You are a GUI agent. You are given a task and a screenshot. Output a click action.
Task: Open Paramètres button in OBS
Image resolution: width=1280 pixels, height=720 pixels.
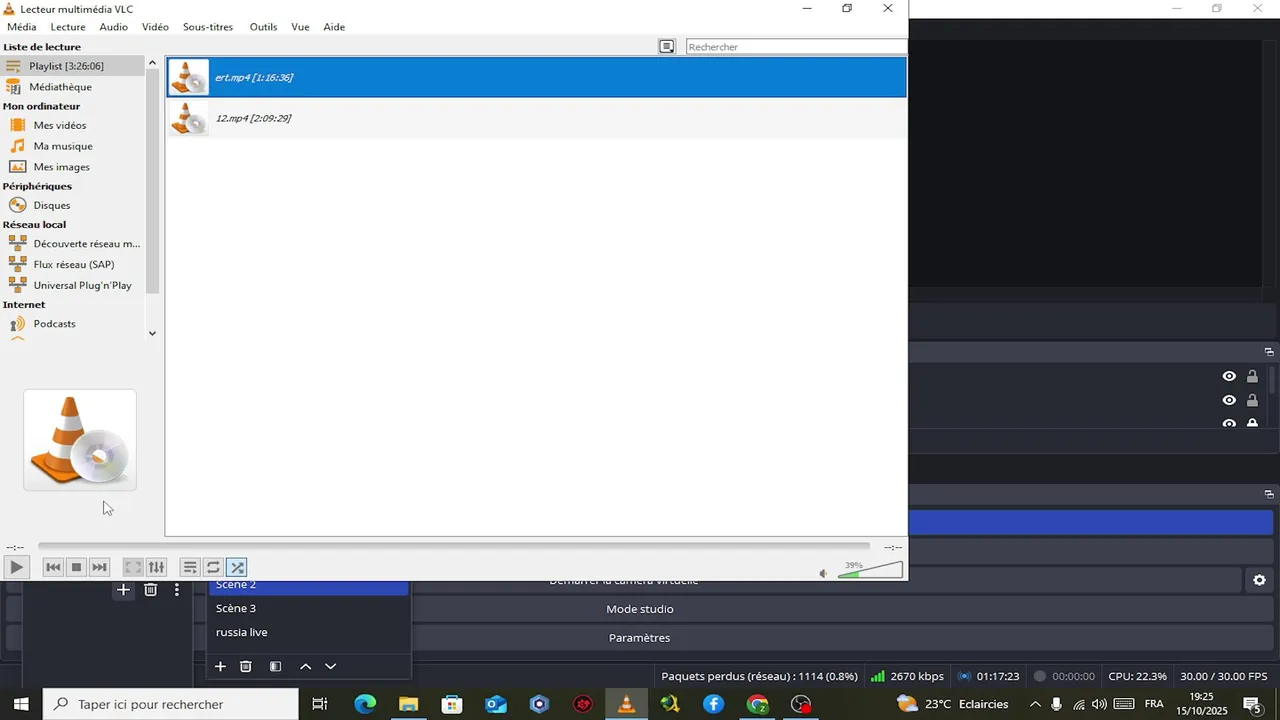640,638
